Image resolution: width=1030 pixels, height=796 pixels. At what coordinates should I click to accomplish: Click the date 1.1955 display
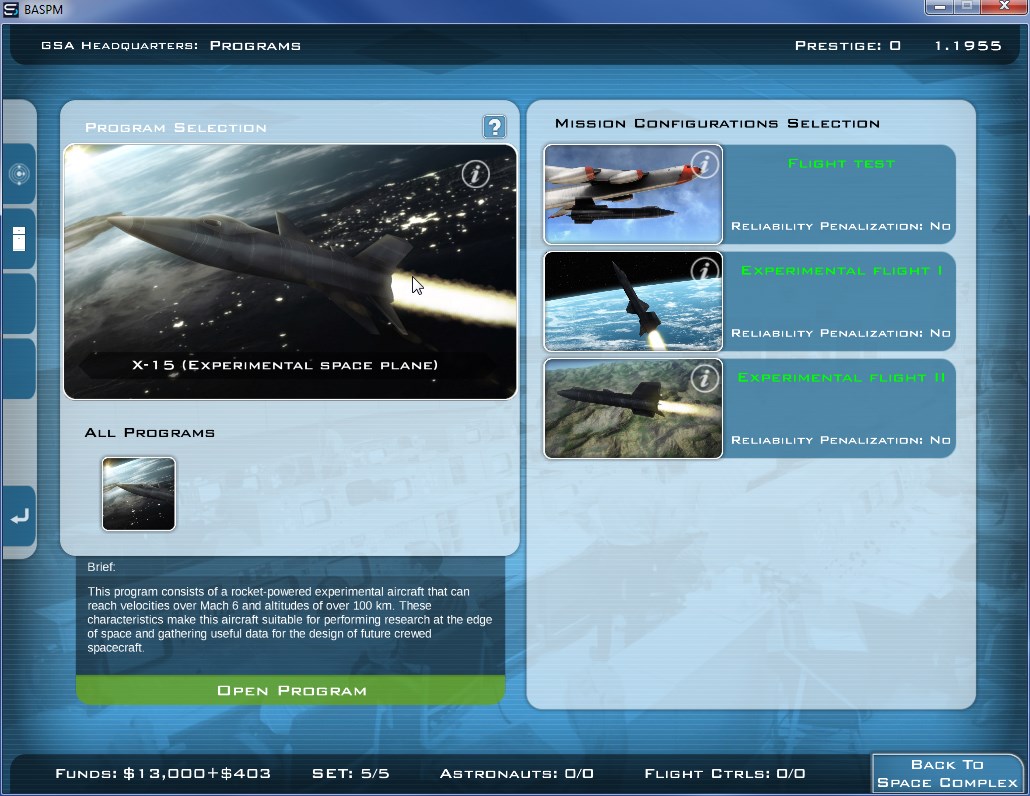point(968,46)
